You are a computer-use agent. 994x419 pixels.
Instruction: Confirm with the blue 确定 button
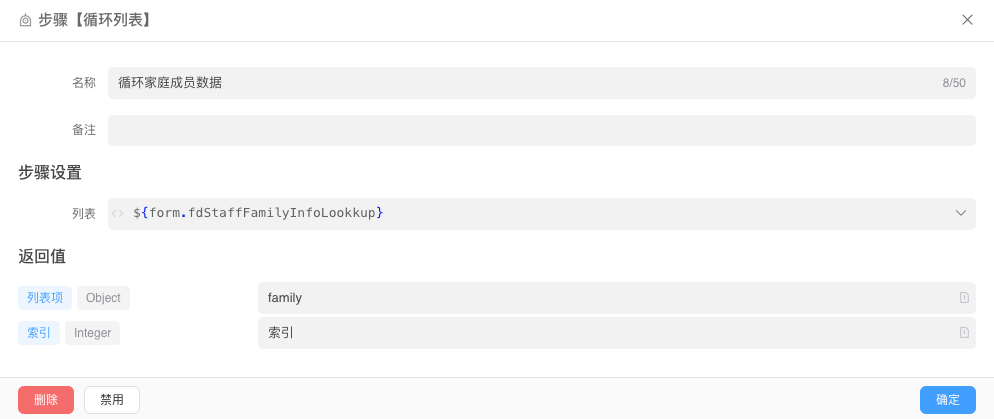tap(947, 400)
